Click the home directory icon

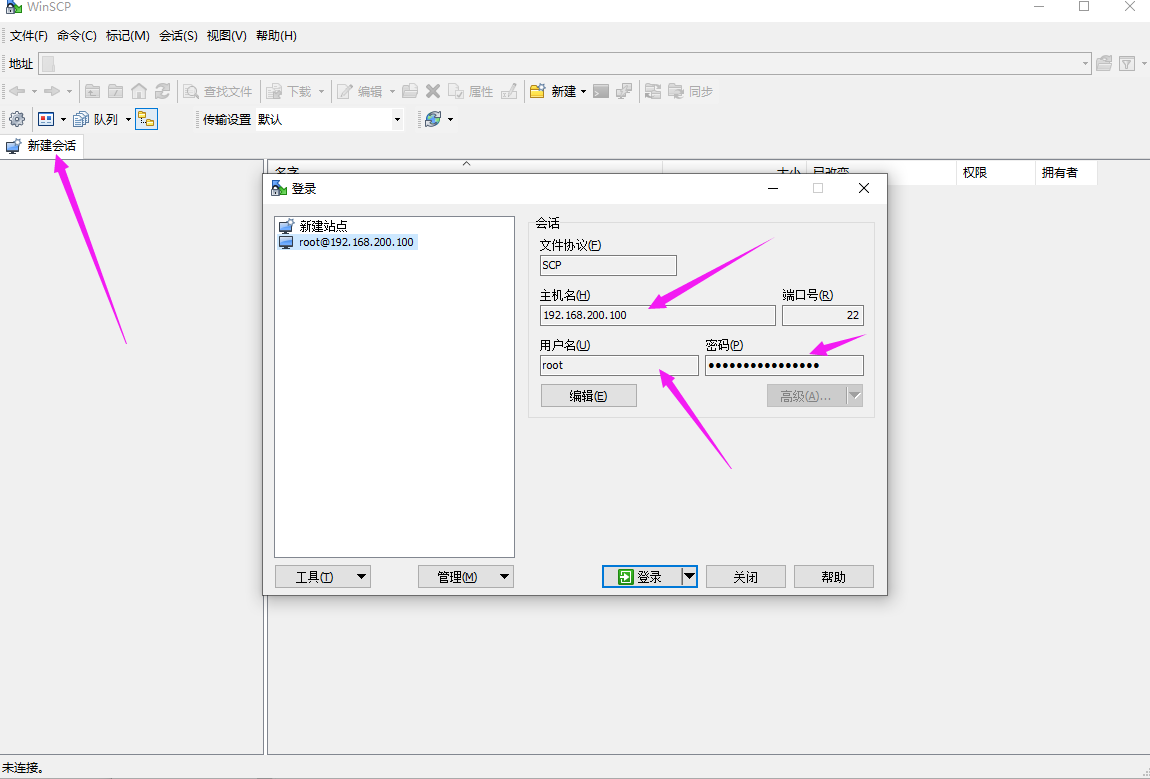139,91
